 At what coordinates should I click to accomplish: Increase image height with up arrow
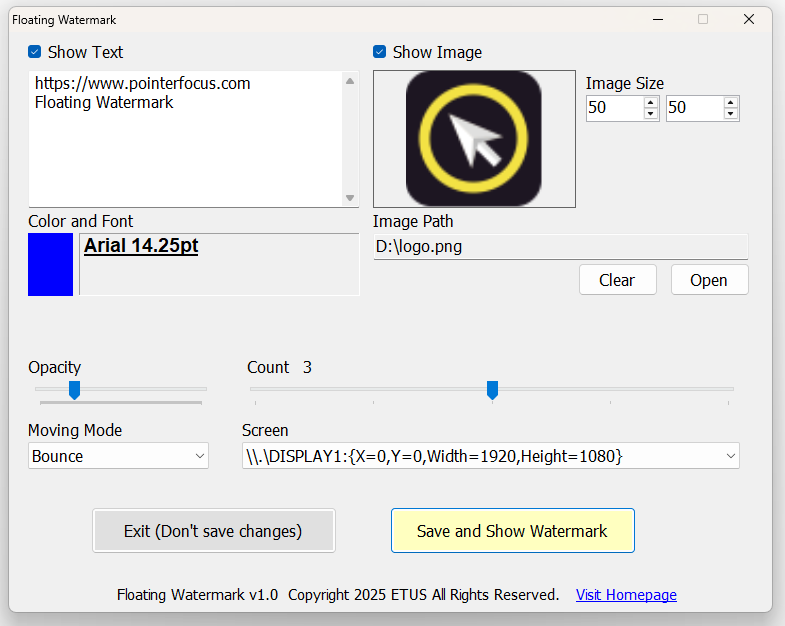coord(731,102)
